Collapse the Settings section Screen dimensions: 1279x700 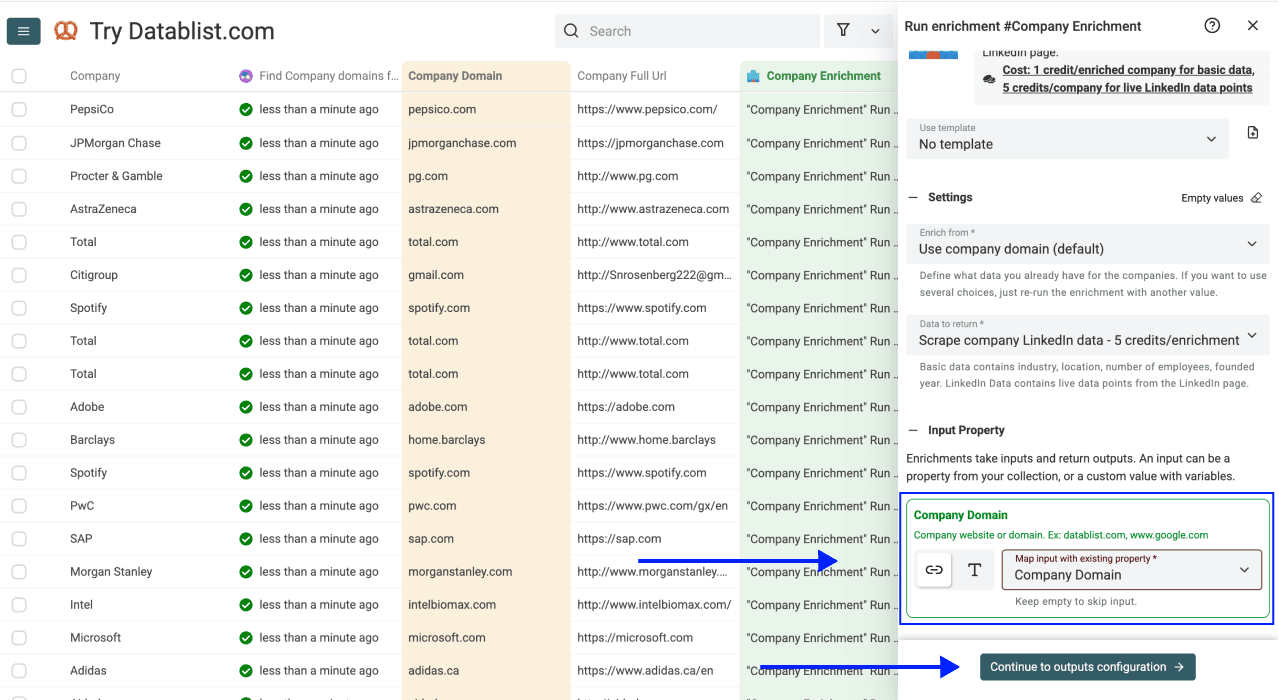[x=913, y=197]
